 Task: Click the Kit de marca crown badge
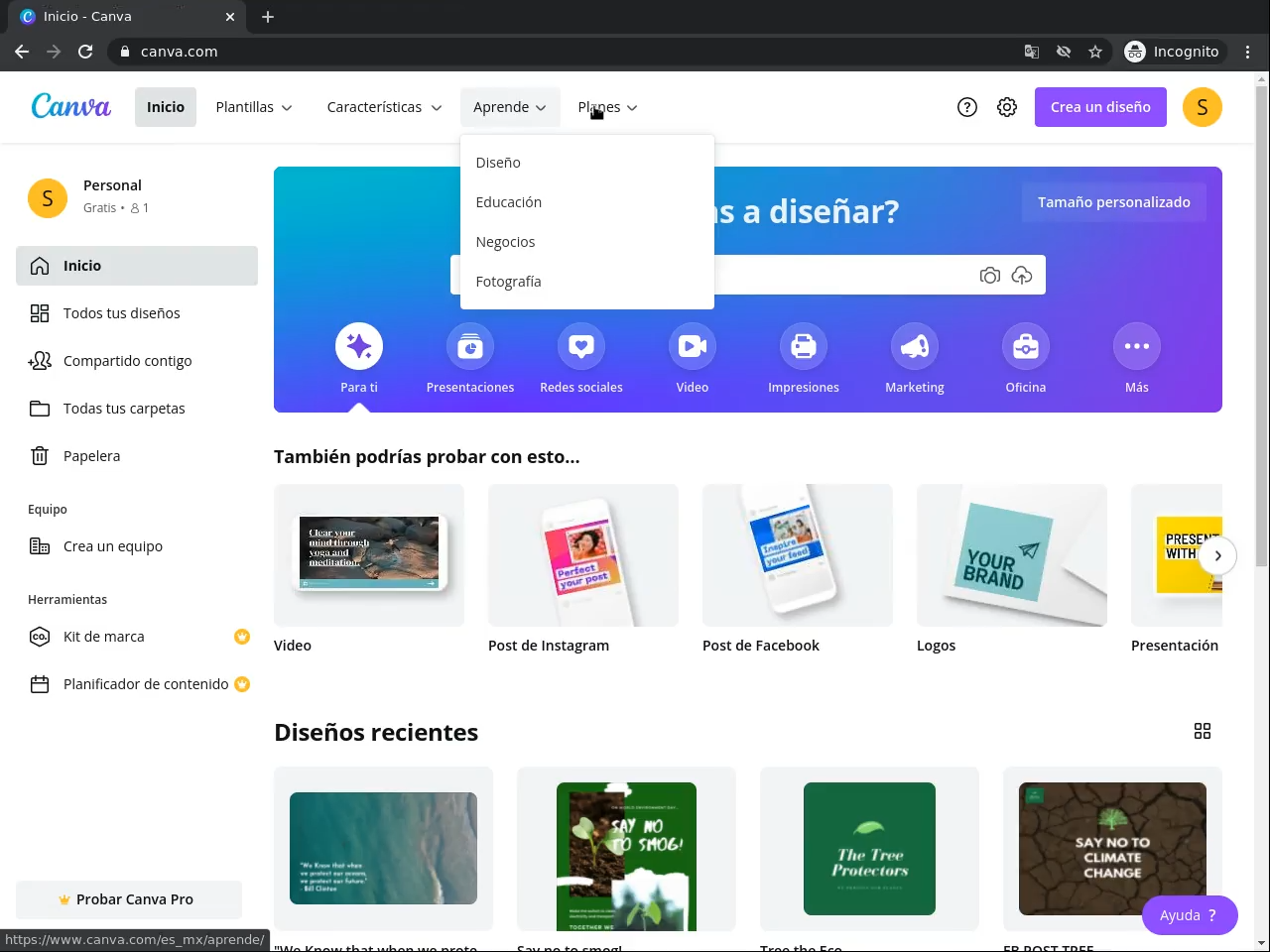242,637
